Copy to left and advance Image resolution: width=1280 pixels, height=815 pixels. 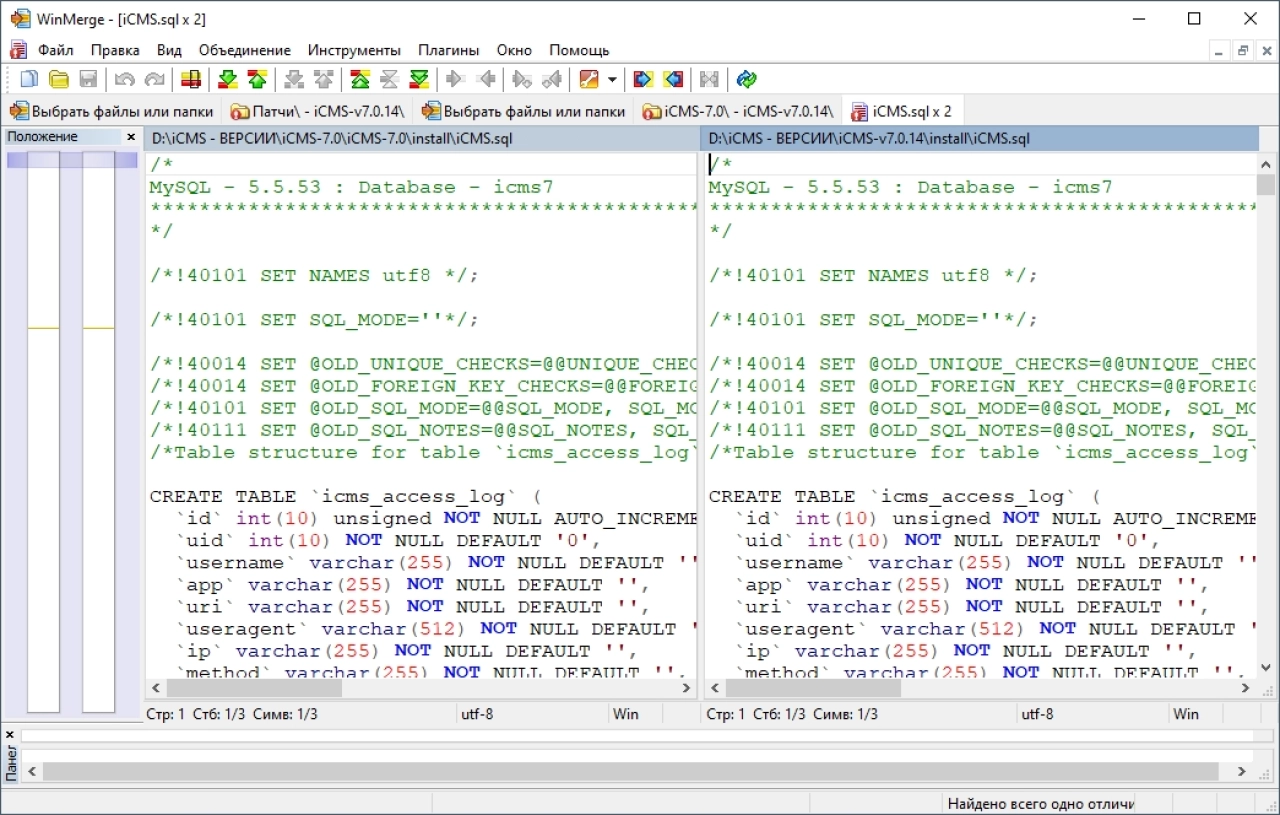coord(551,79)
